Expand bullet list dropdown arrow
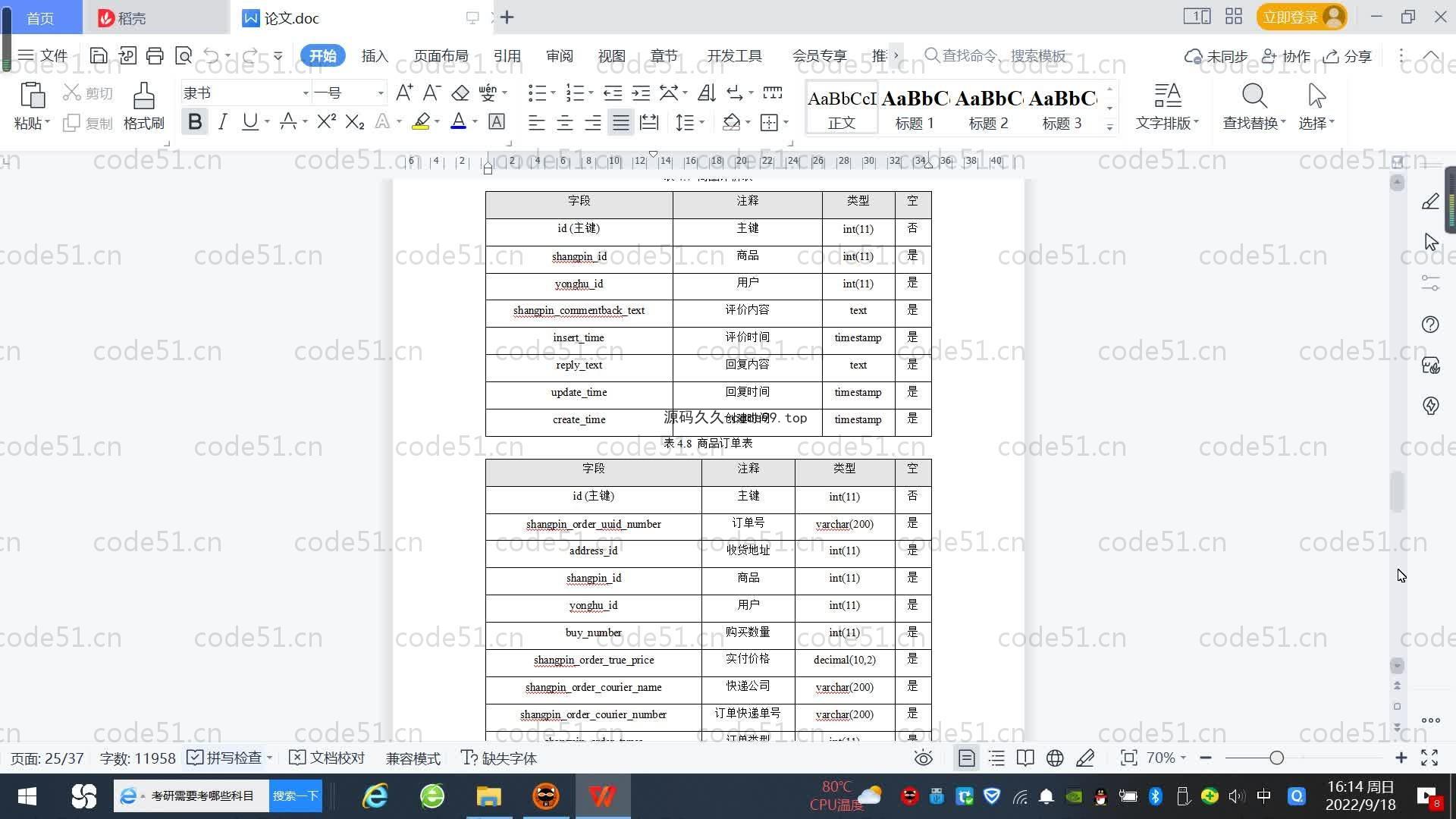The image size is (1456, 819). (553, 93)
